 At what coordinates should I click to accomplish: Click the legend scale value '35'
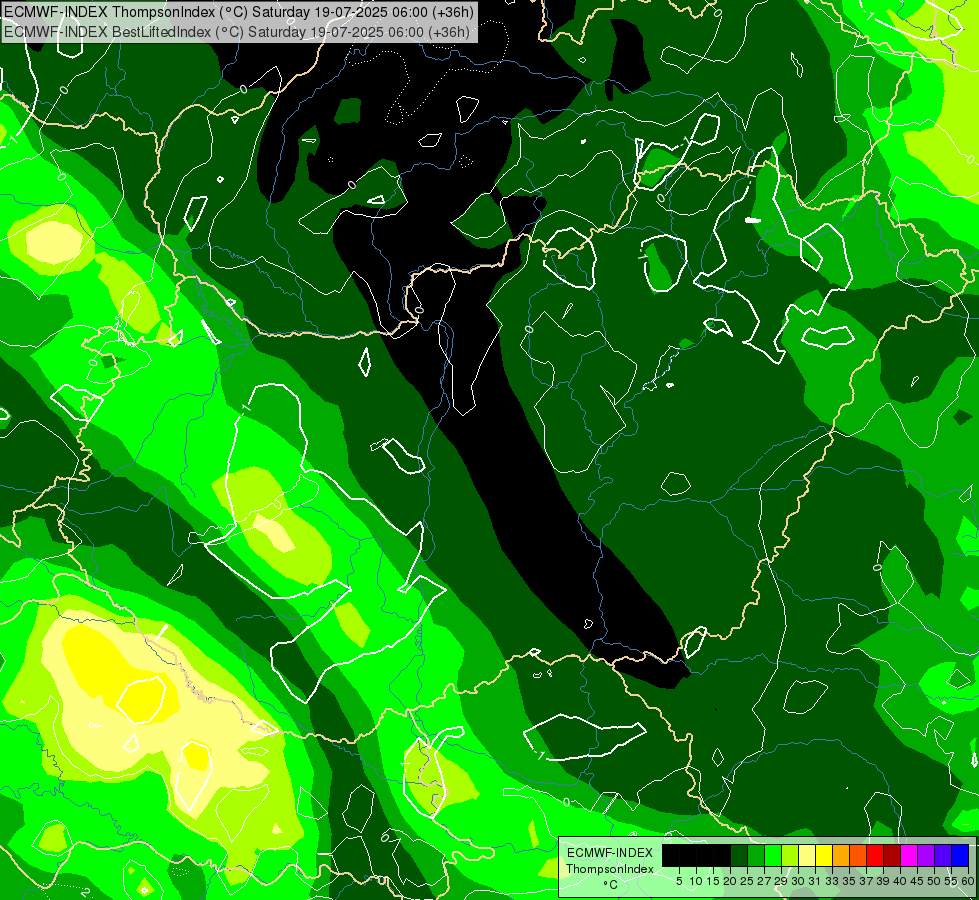coord(849,881)
